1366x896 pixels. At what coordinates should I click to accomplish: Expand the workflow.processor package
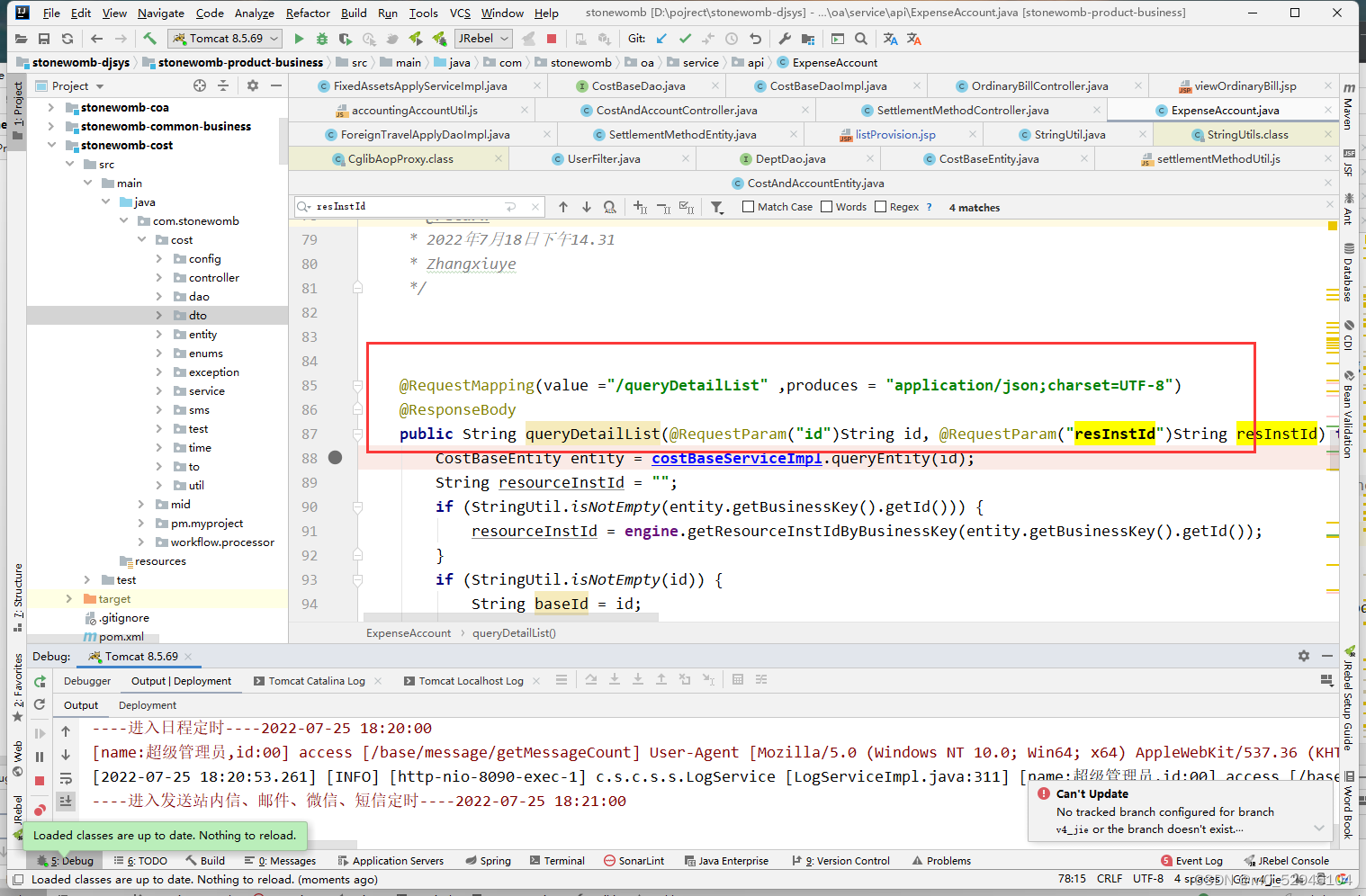[141, 542]
